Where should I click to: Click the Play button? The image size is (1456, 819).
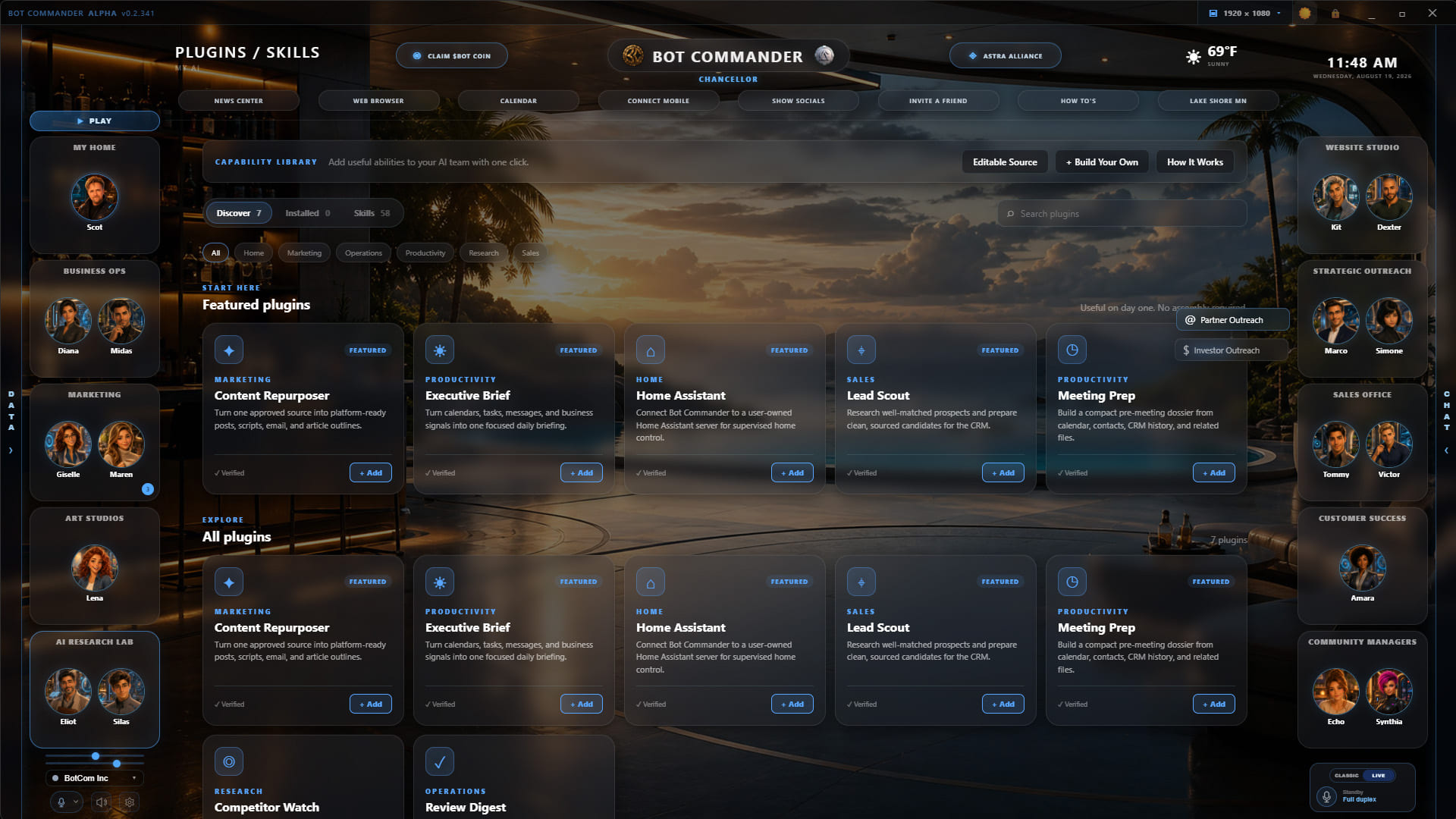95,121
